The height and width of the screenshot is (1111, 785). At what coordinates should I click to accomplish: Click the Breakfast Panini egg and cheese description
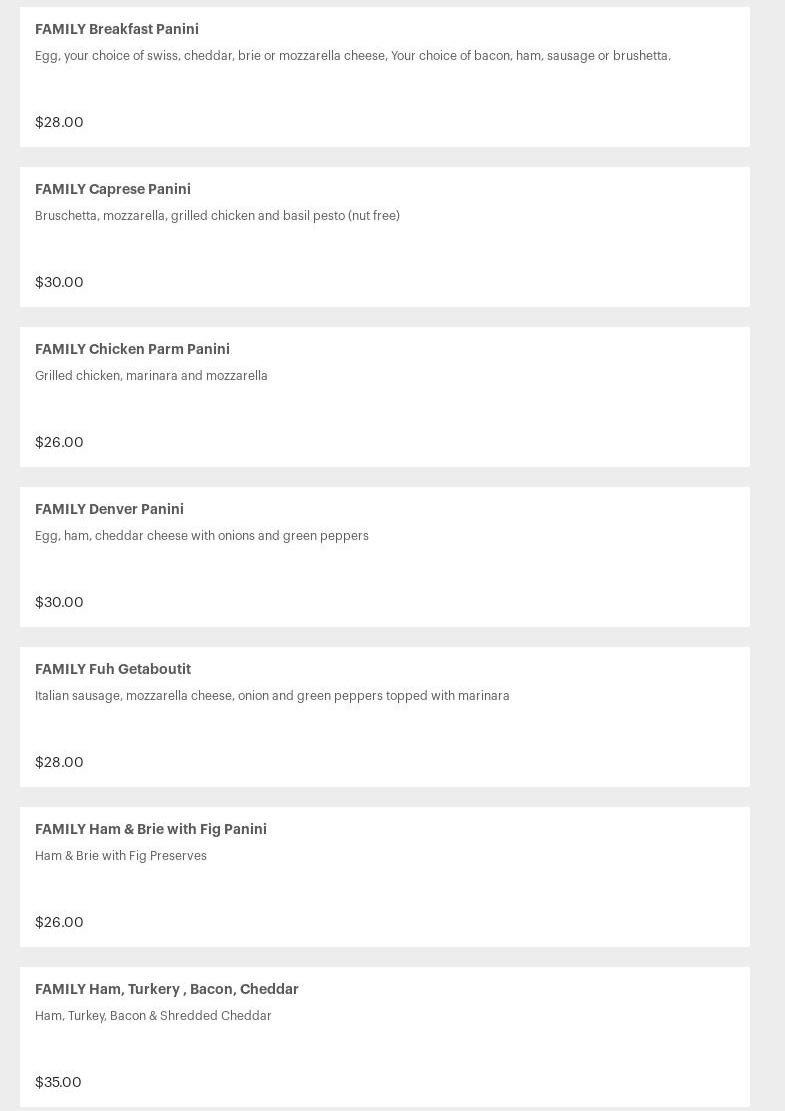pyautogui.click(x=353, y=56)
